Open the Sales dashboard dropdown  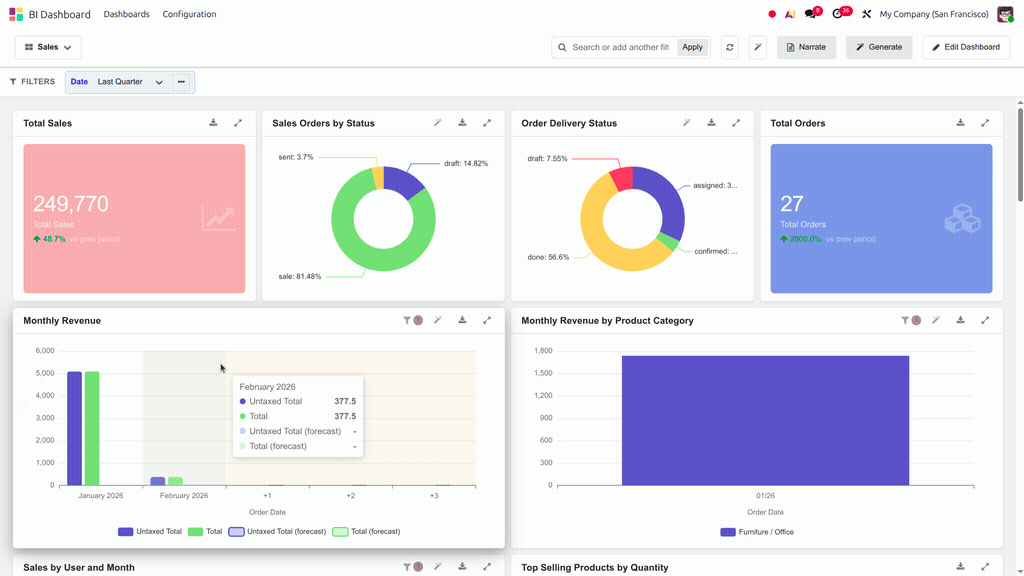point(48,47)
